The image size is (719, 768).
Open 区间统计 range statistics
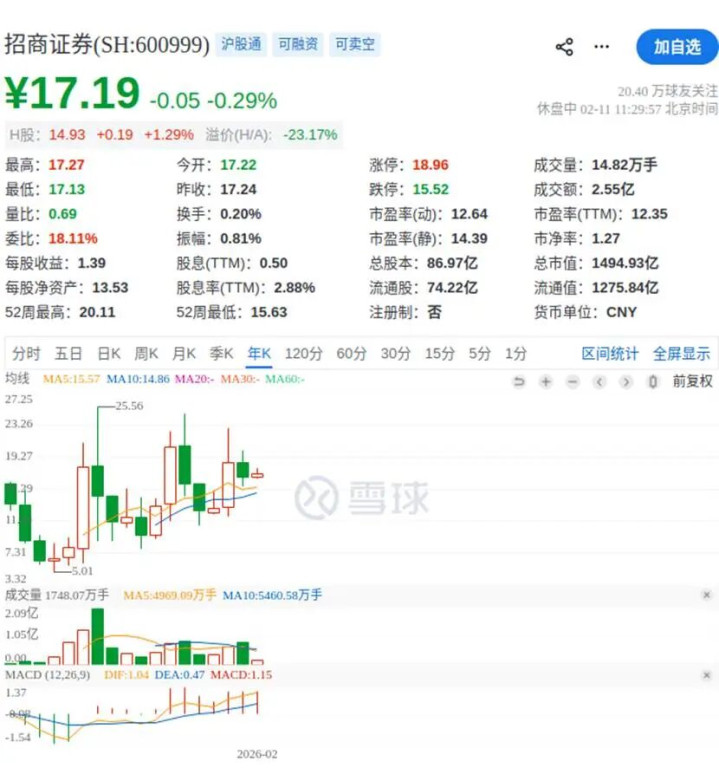[610, 353]
